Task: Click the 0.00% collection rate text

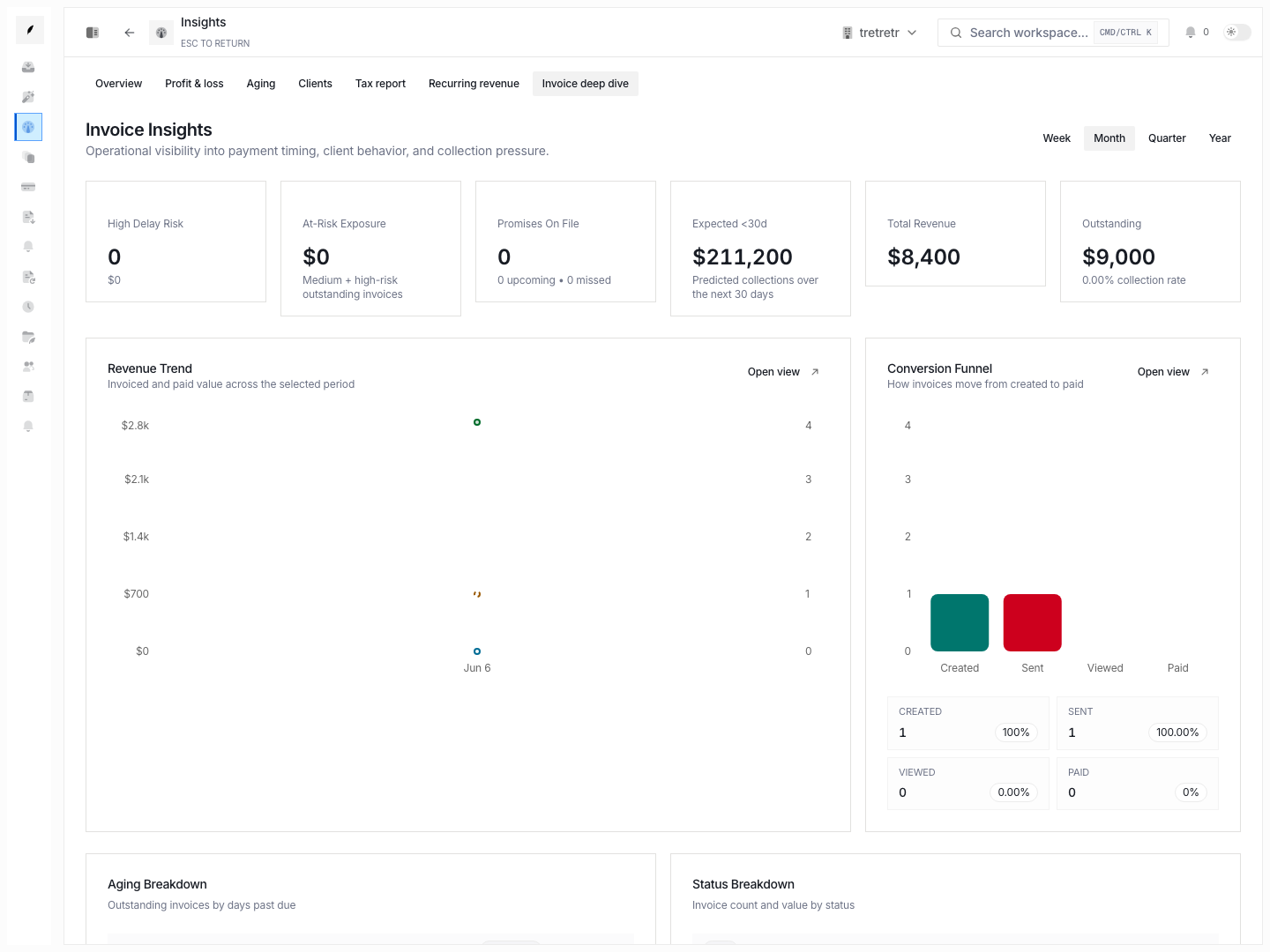Action: pyautogui.click(x=1134, y=280)
